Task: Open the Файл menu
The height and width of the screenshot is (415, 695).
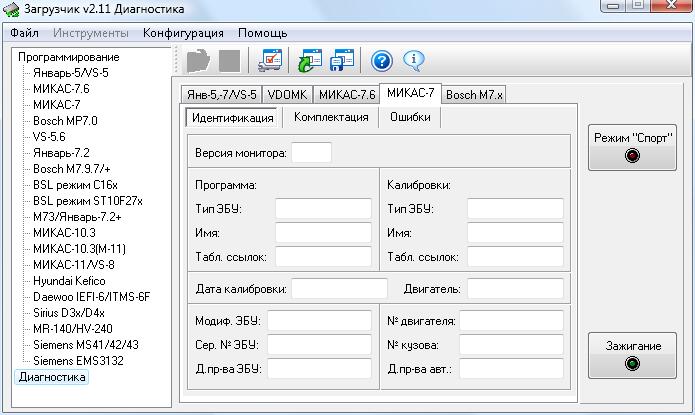Action: point(24,33)
